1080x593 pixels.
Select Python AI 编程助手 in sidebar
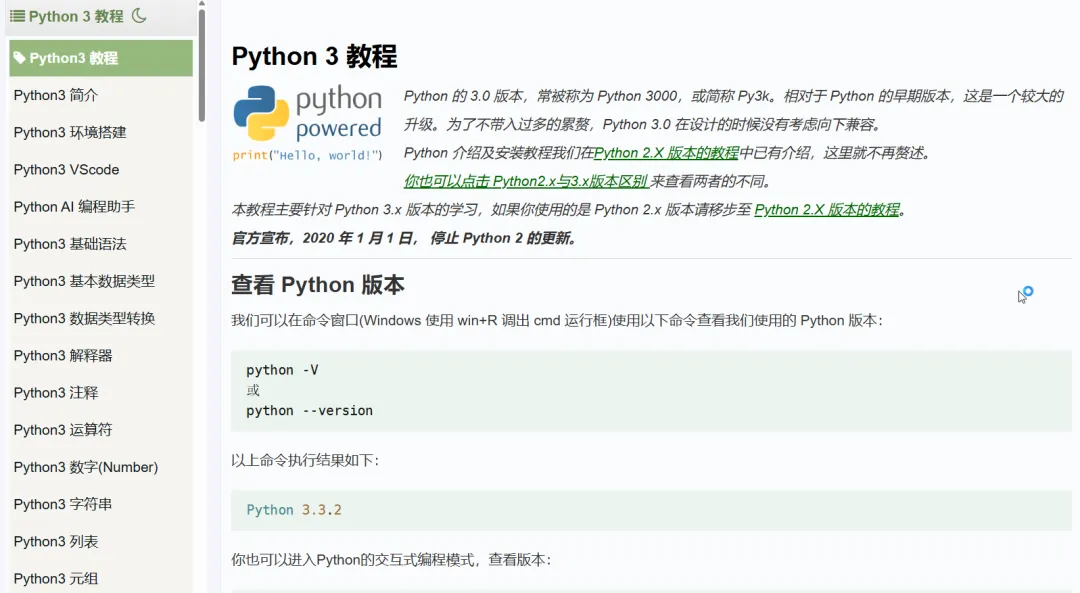74,207
